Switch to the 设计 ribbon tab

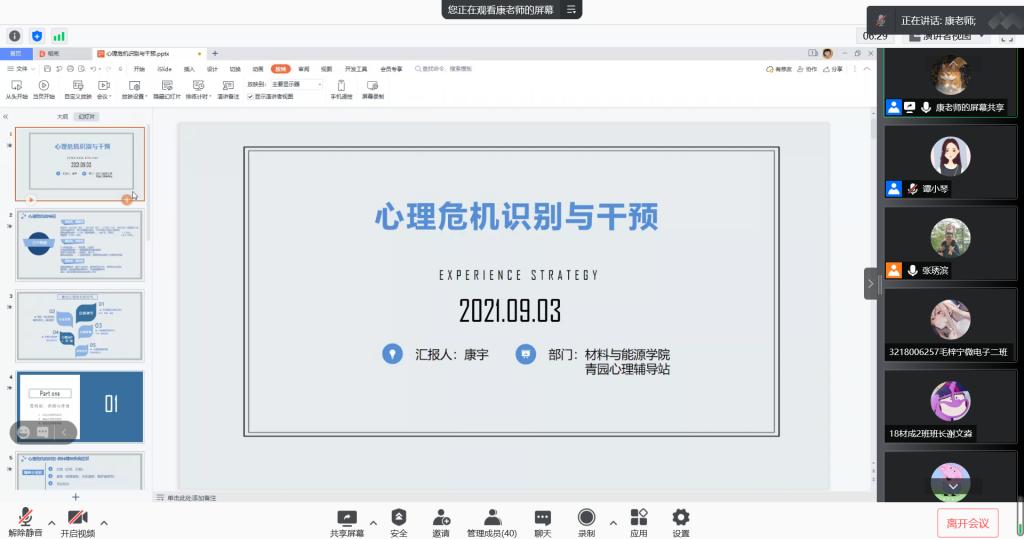(212, 69)
